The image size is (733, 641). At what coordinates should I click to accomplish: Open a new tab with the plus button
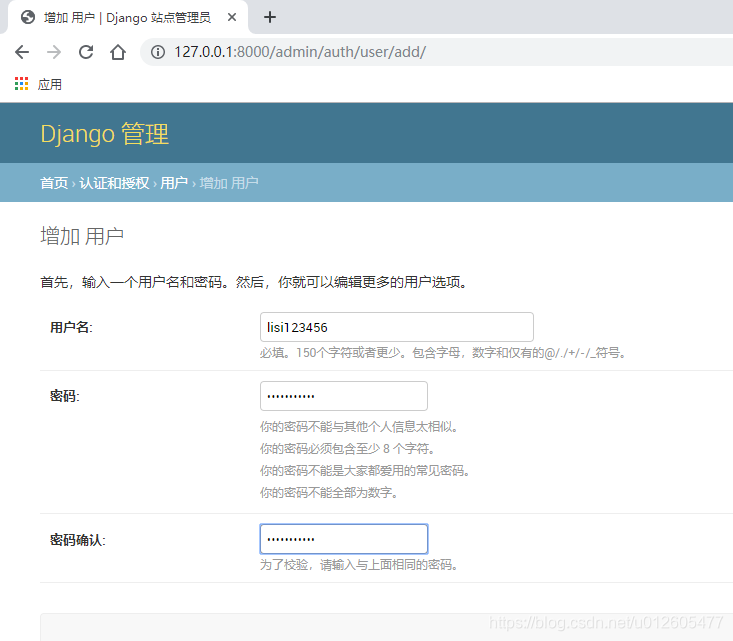pyautogui.click(x=270, y=17)
